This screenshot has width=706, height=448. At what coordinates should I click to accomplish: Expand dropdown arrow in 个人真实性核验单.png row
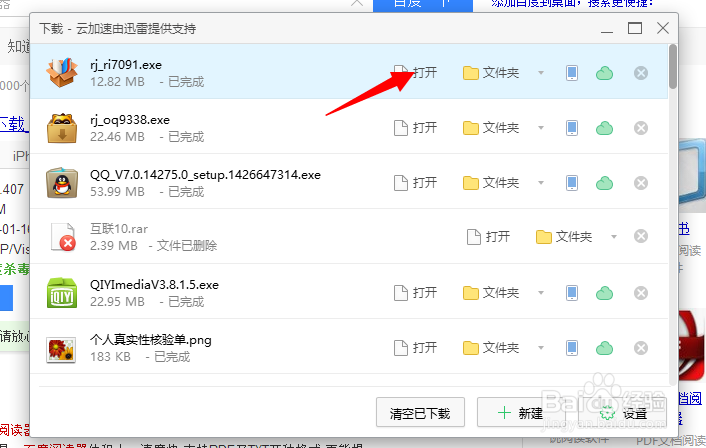541,348
